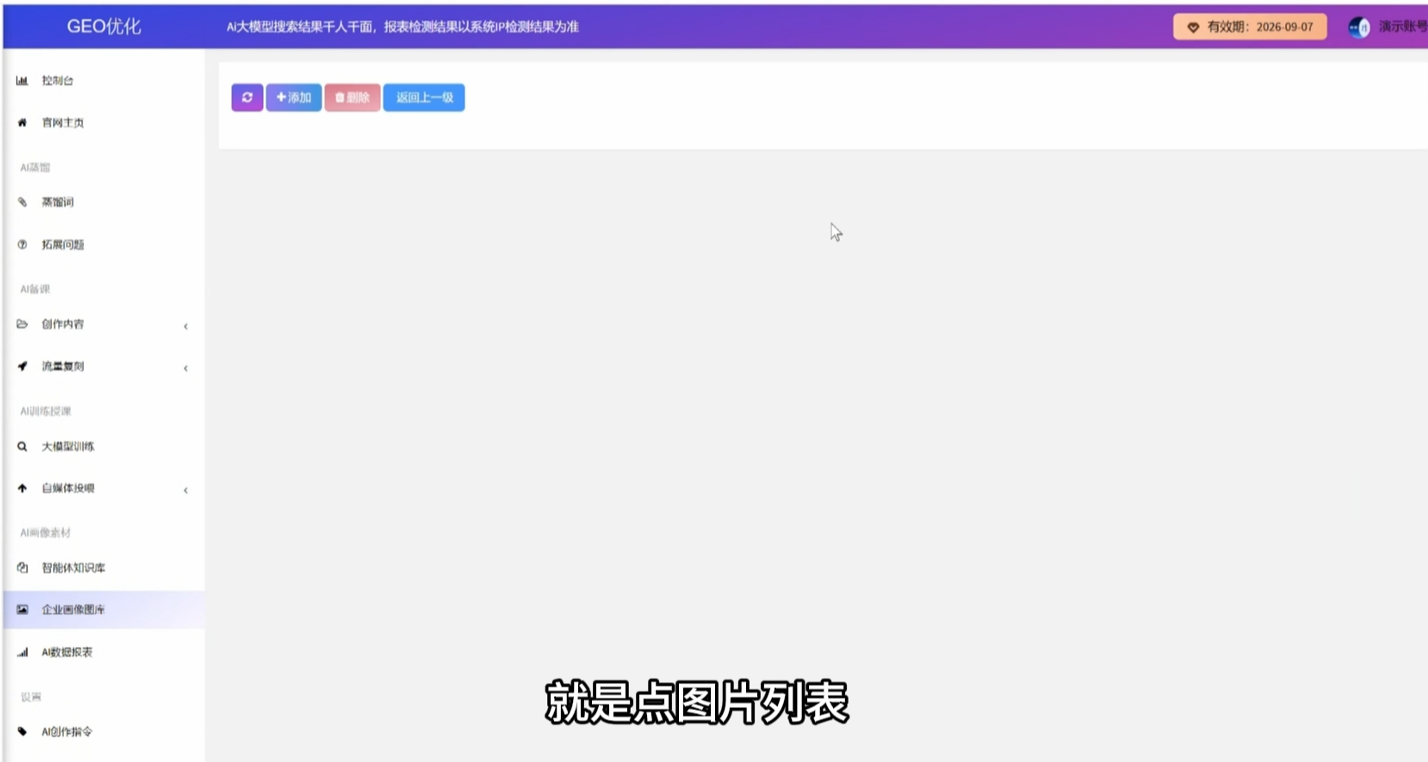
Task: Select the 控制台 dashboard icon
Action: pyautogui.click(x=21, y=80)
